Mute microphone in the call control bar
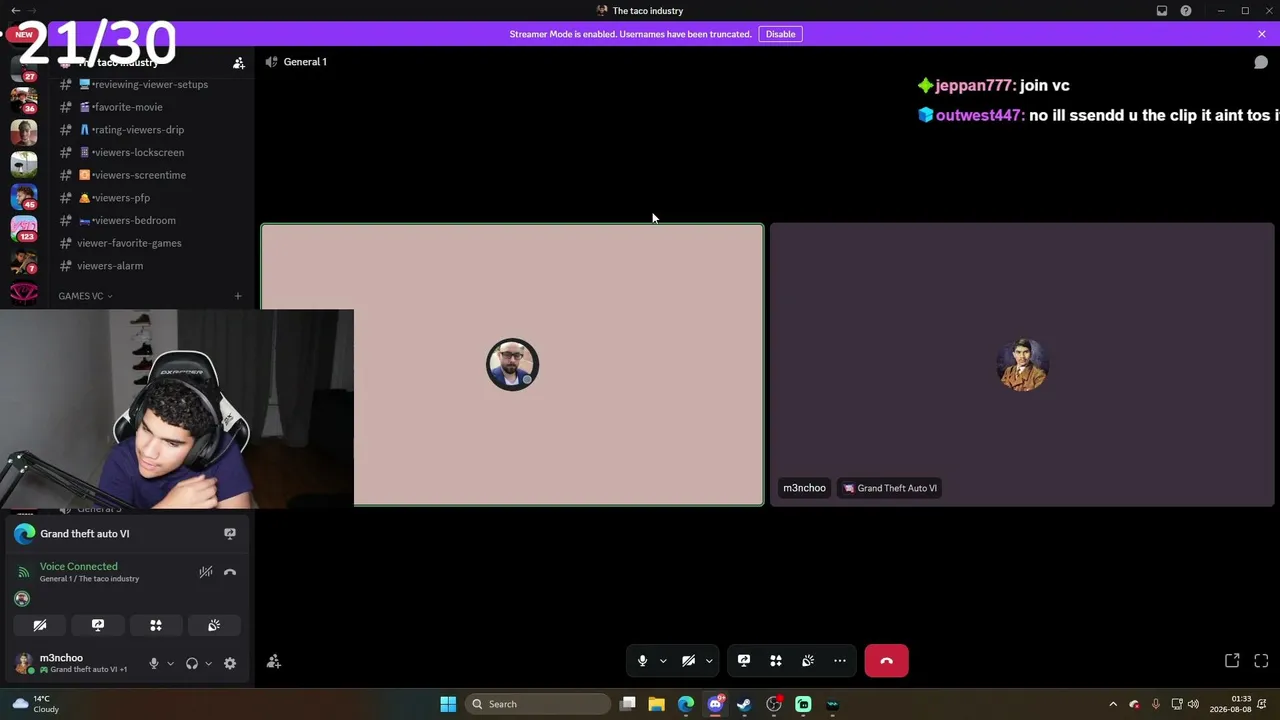This screenshot has width=1280, height=720. click(x=642, y=661)
